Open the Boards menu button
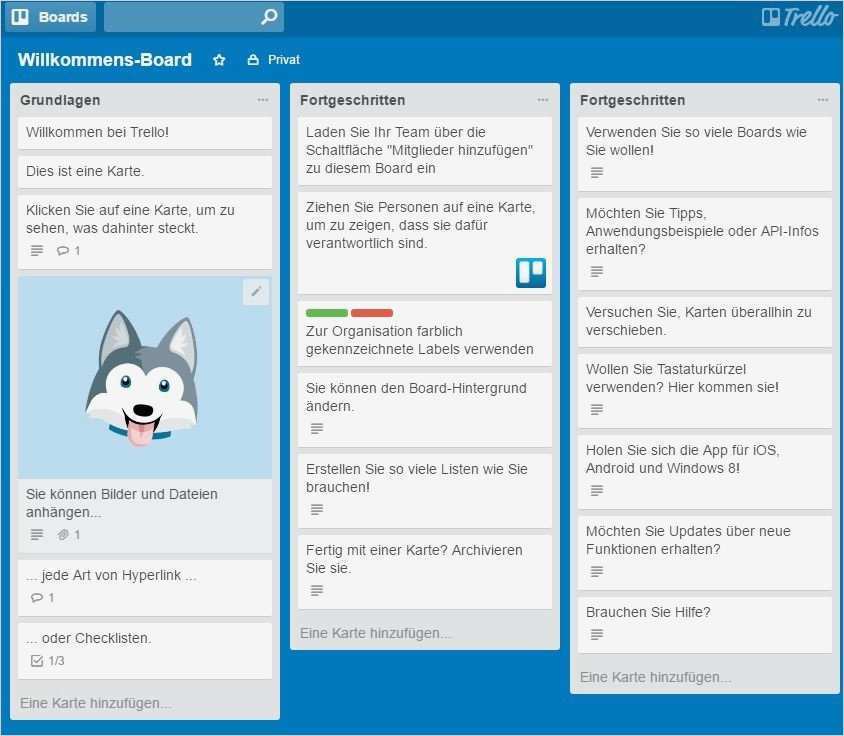The image size is (844, 736). point(51,17)
